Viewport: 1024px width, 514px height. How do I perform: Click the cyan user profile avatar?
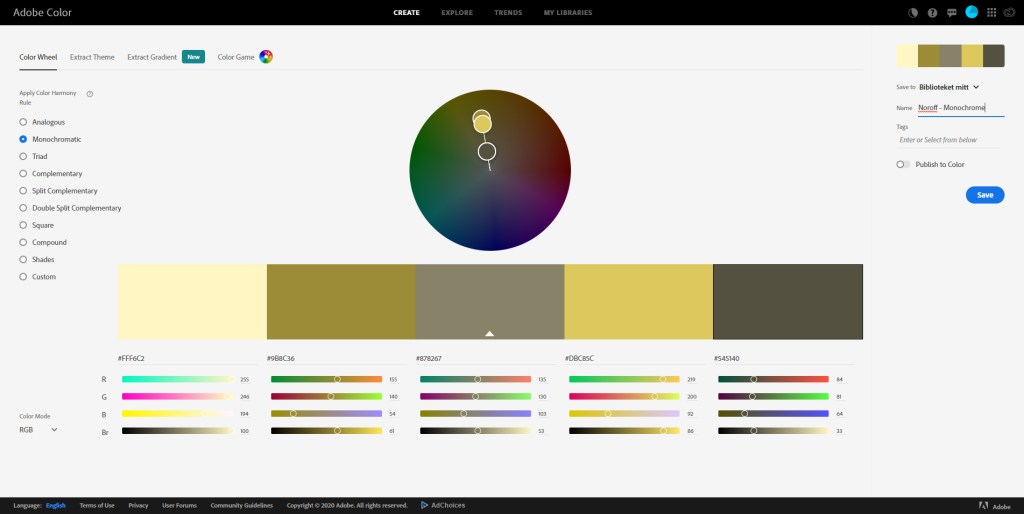click(x=971, y=12)
